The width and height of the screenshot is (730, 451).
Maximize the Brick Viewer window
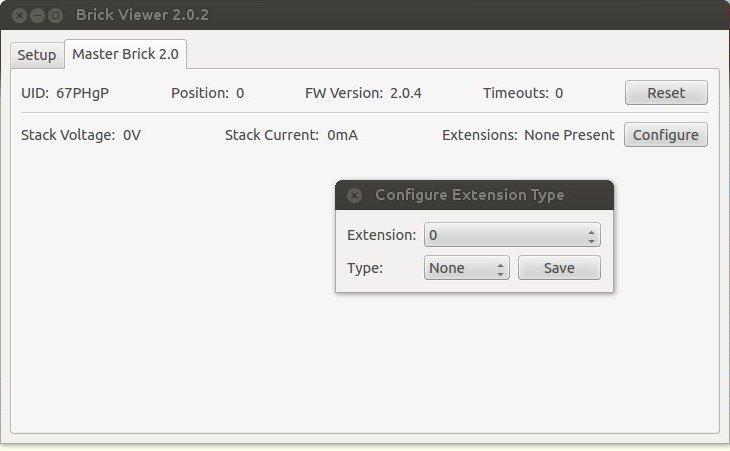(x=56, y=16)
